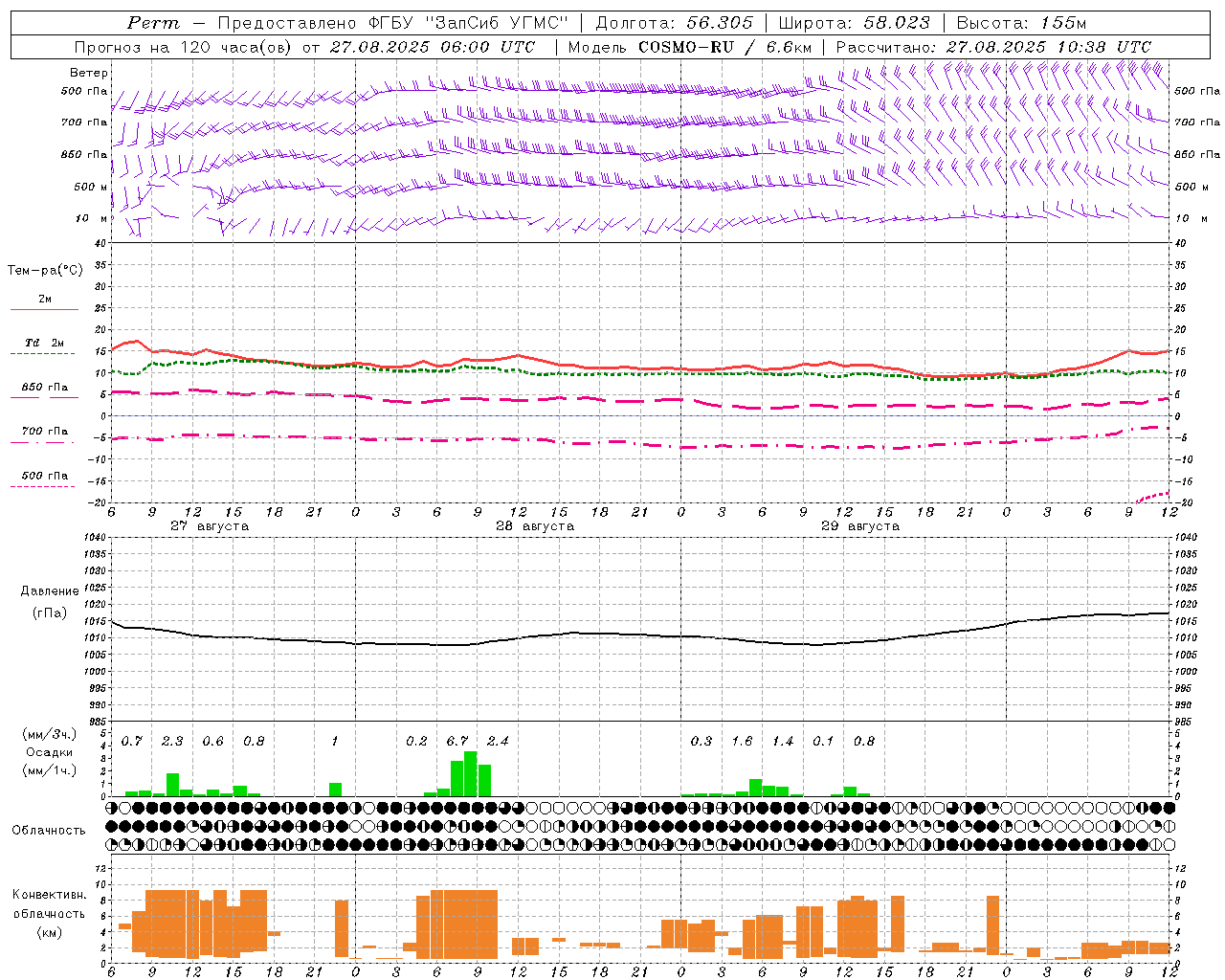Click "Прогноз на 120 часа(ов)" forecast text

[x=184, y=47]
